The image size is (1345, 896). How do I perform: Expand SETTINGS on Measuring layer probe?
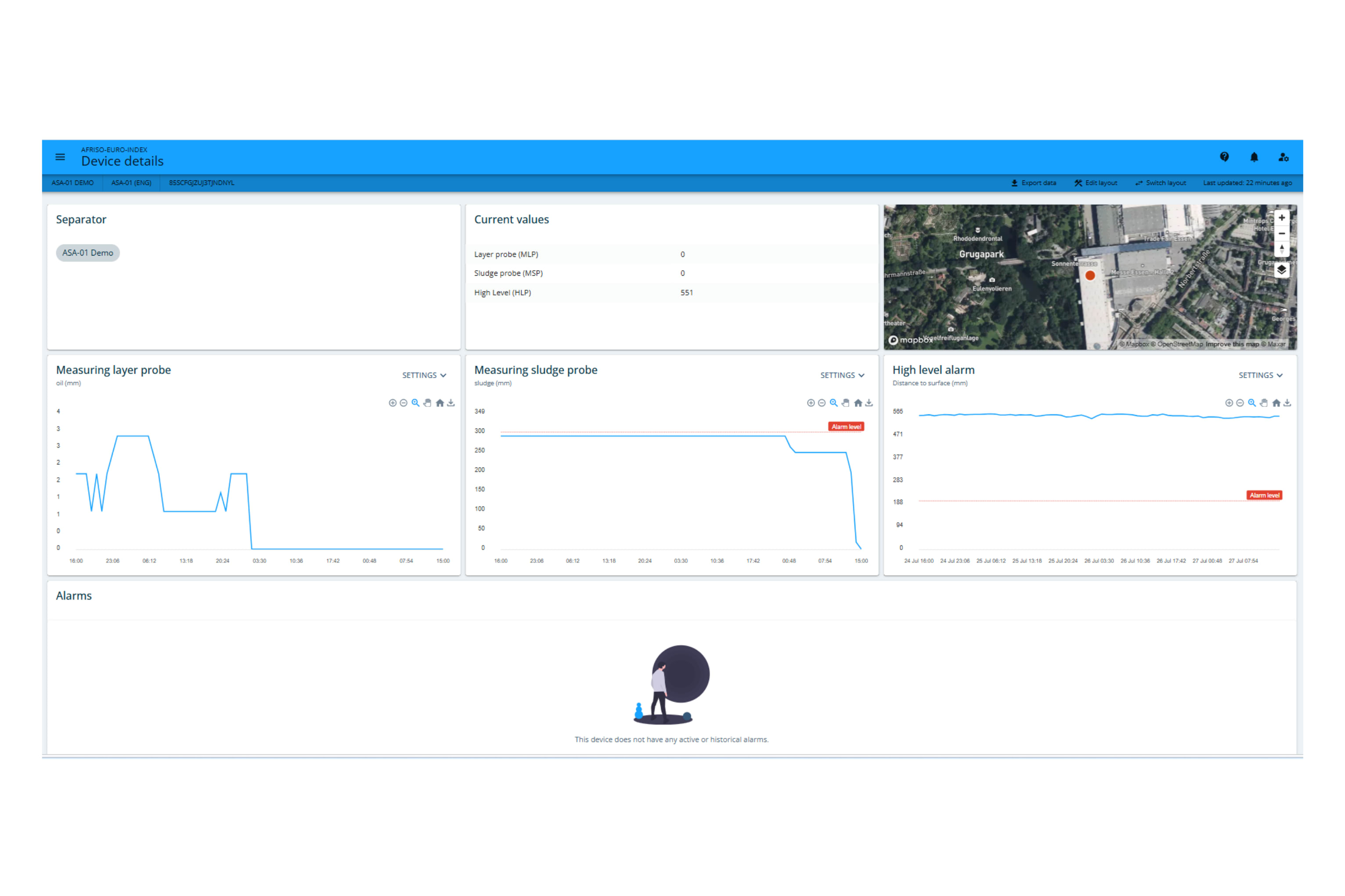[x=424, y=375]
